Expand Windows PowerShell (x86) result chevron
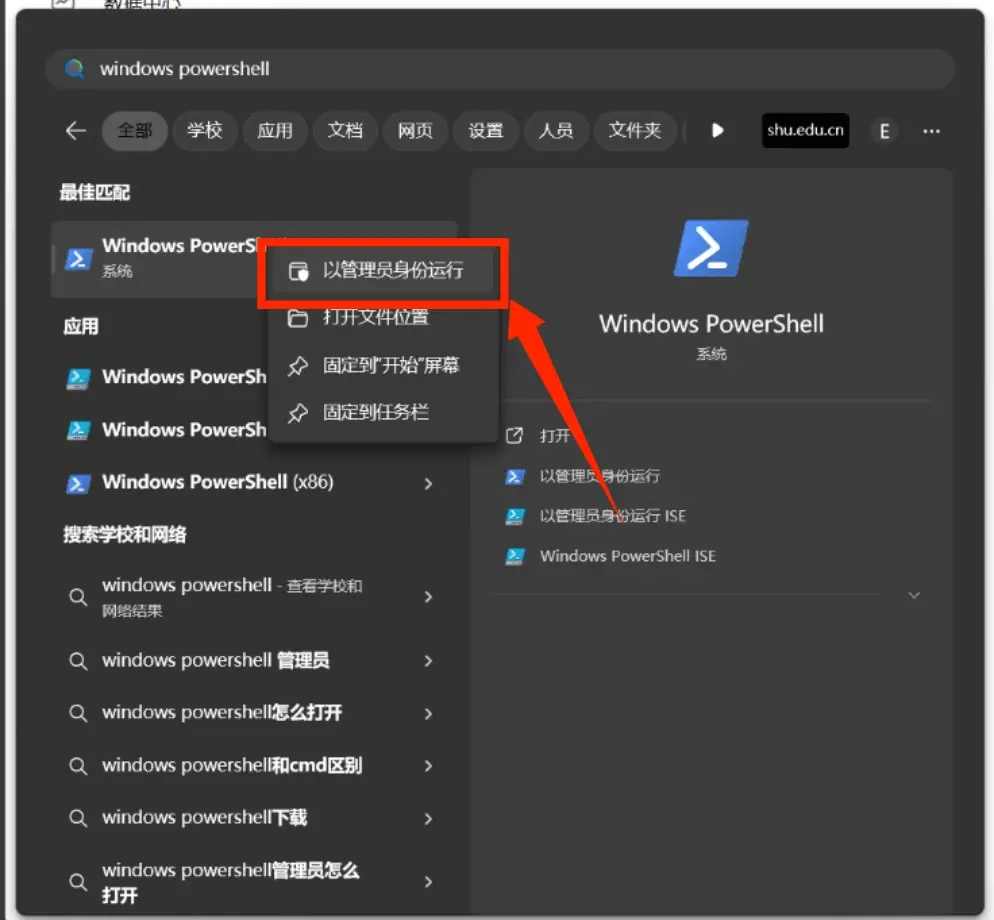This screenshot has width=994, height=920. (x=429, y=484)
